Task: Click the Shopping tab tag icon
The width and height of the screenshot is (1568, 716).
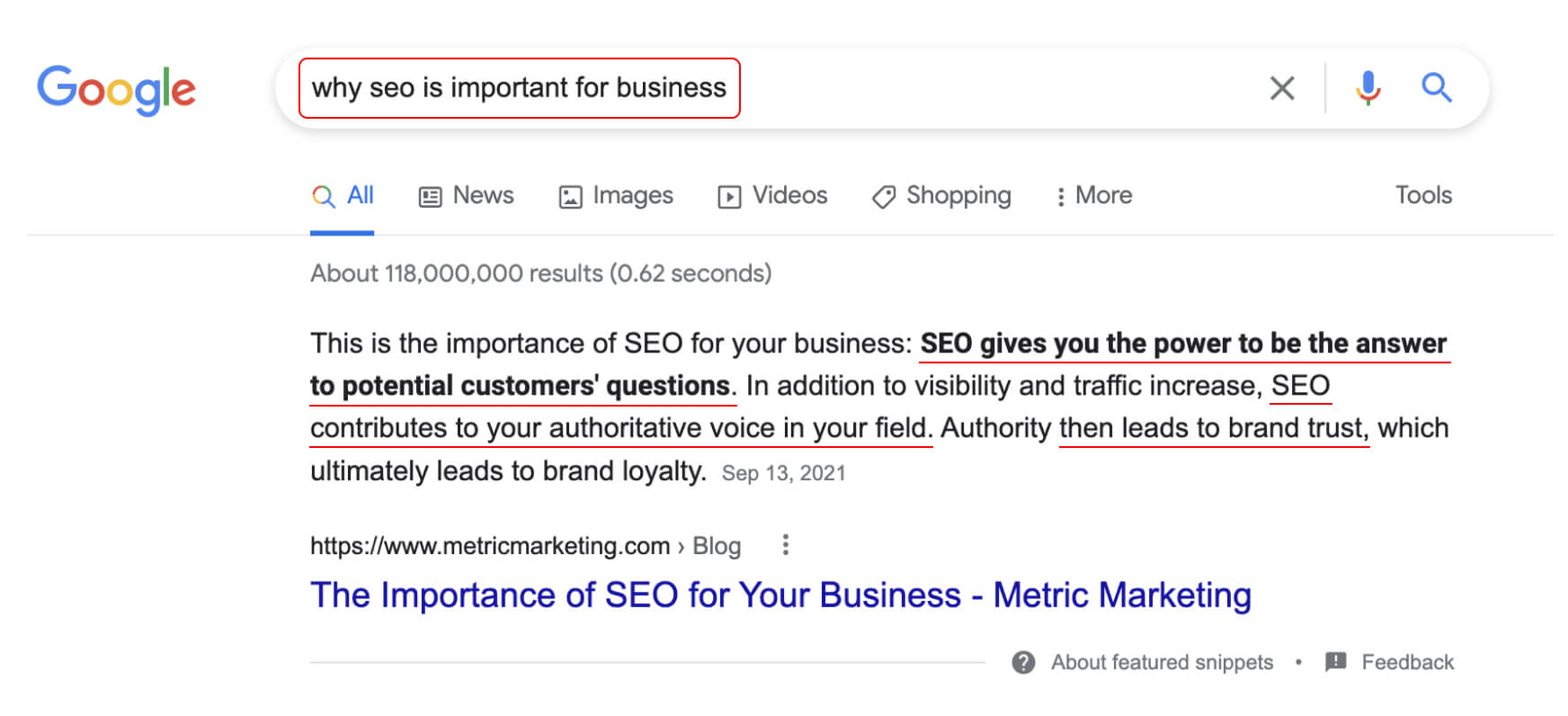Action: [884, 196]
